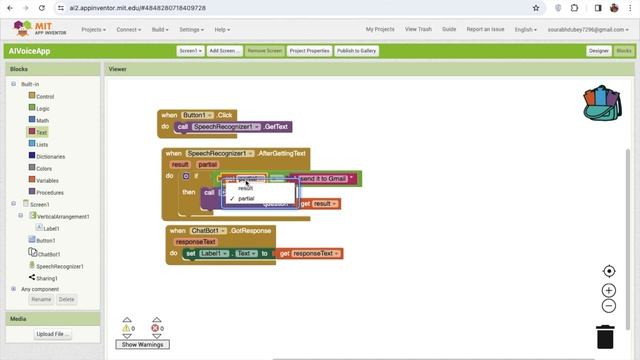Screen dimensions: 640x360
Task: Zoom out with the minus icon
Action: (x=609, y=306)
